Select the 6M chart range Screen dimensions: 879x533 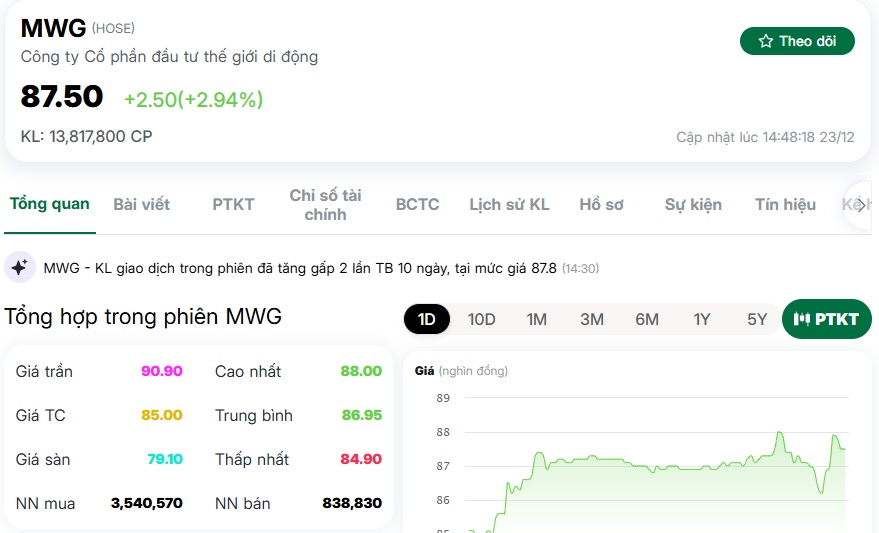(647, 319)
